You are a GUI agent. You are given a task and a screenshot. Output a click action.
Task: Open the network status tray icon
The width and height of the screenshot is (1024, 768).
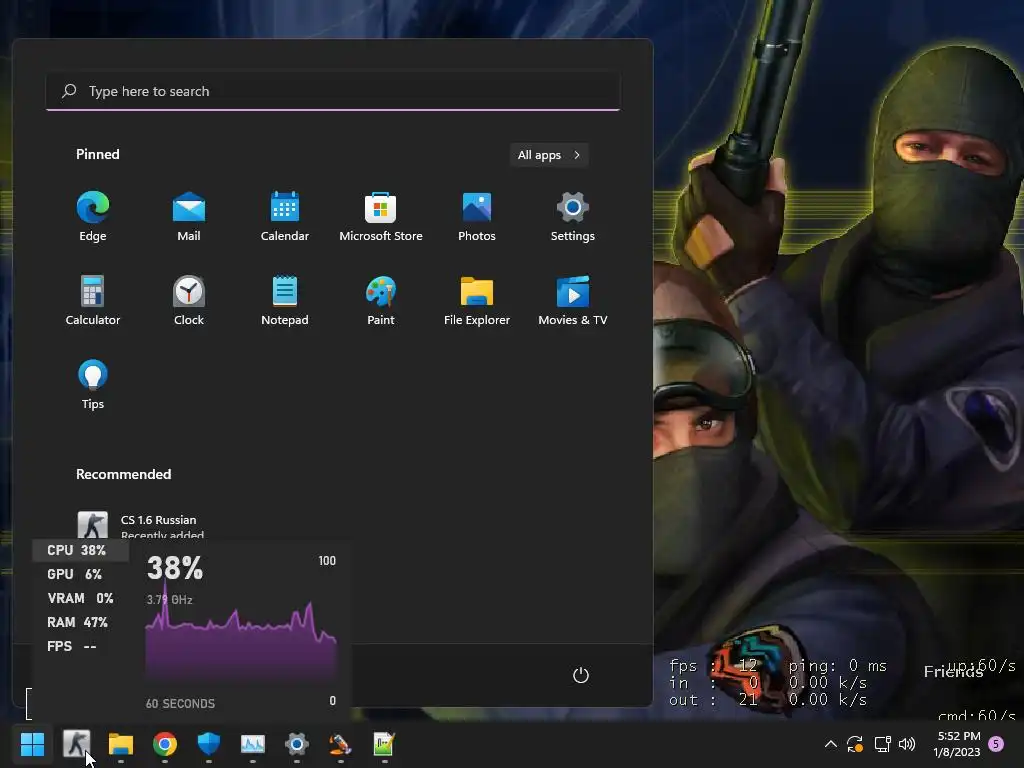click(882, 744)
